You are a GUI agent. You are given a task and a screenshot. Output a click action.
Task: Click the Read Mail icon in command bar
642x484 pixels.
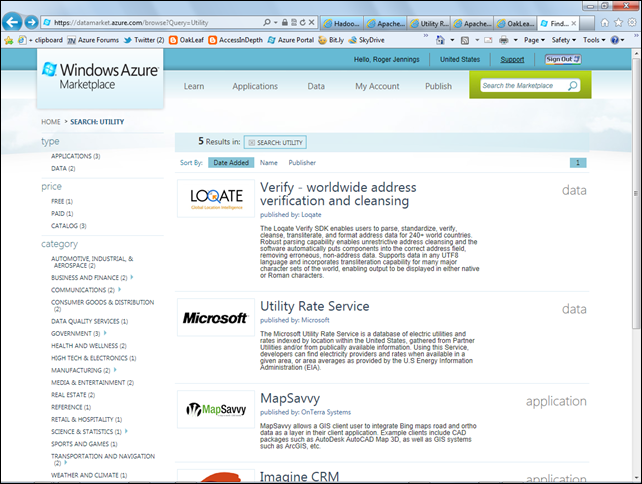tap(488, 40)
